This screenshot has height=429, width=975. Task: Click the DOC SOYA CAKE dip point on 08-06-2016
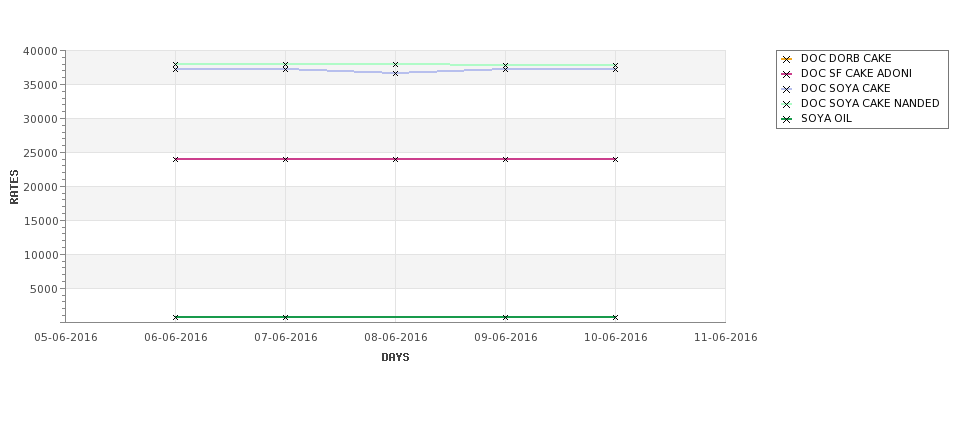pyautogui.click(x=395, y=73)
